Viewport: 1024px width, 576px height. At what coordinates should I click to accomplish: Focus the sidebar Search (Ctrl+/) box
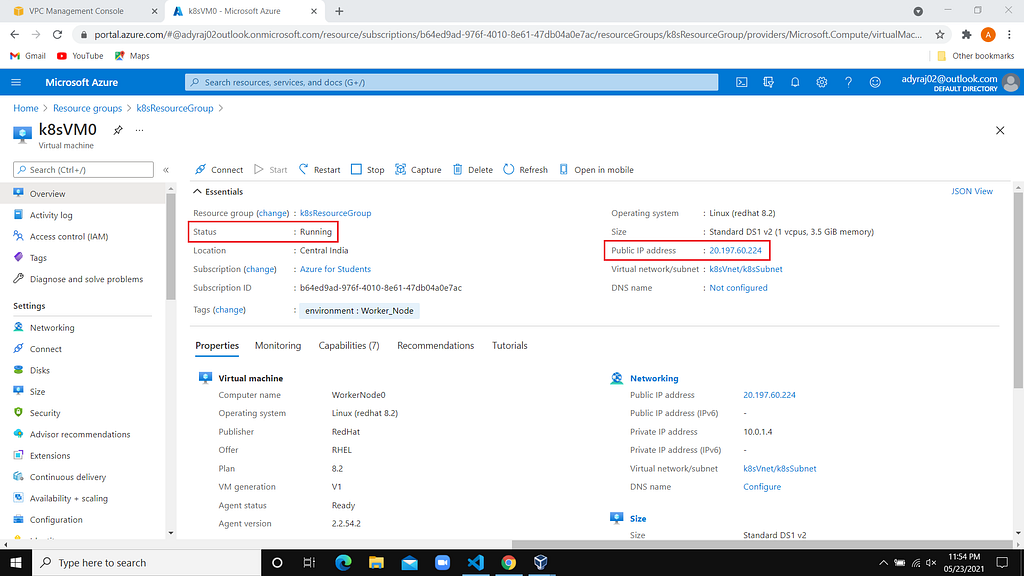pyautogui.click(x=84, y=170)
